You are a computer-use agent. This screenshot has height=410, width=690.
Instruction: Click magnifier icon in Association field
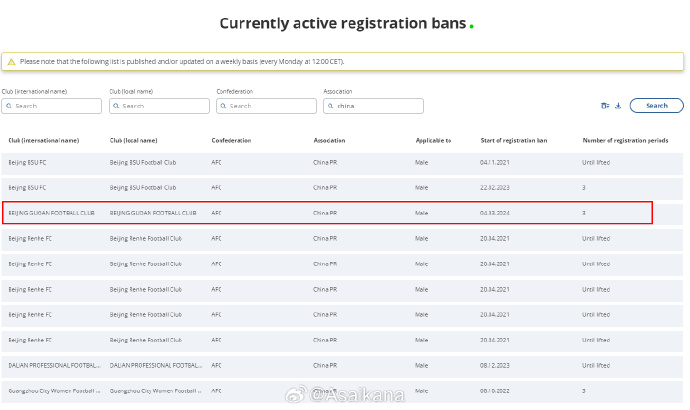(331, 105)
